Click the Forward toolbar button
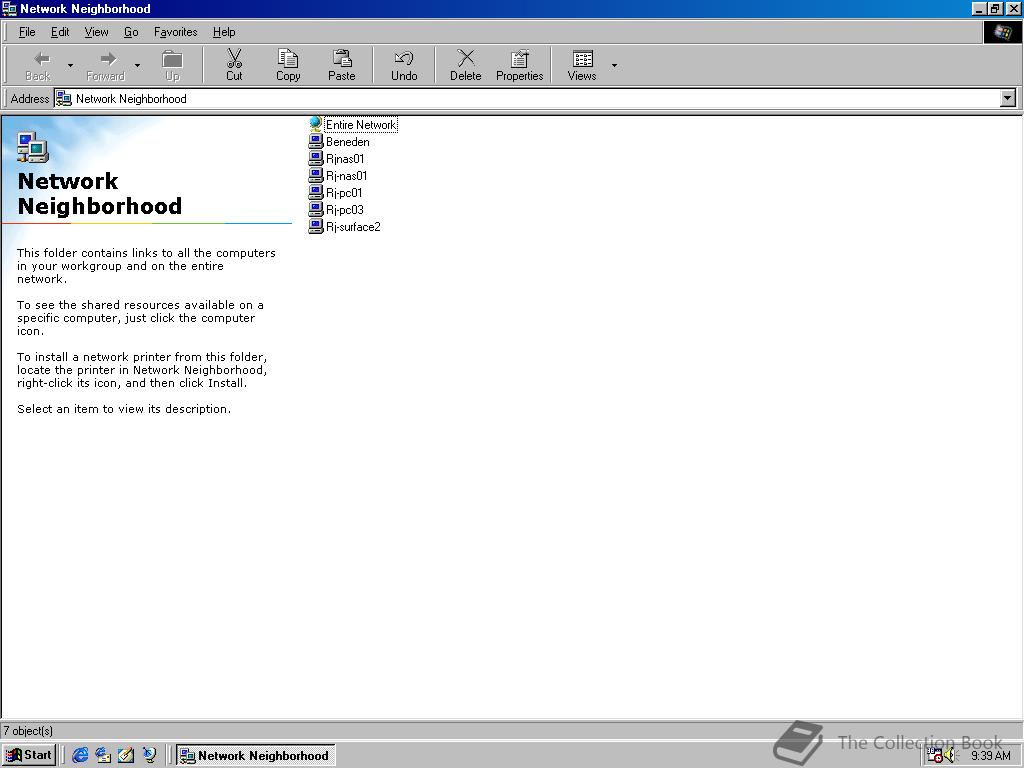Image resolution: width=1024 pixels, height=768 pixels. [106, 65]
